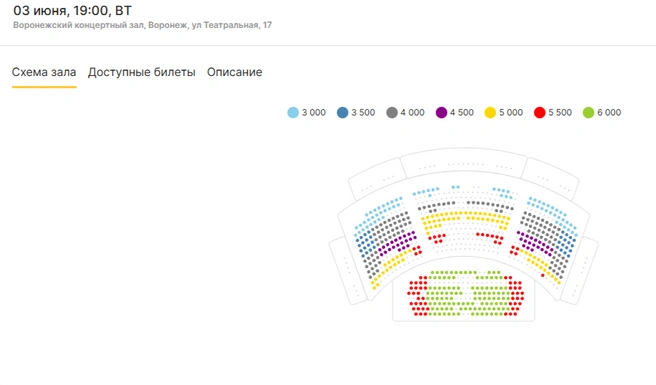The height and width of the screenshot is (385, 656).
Task: Click the 3 000 price label text
Action: click(x=314, y=113)
